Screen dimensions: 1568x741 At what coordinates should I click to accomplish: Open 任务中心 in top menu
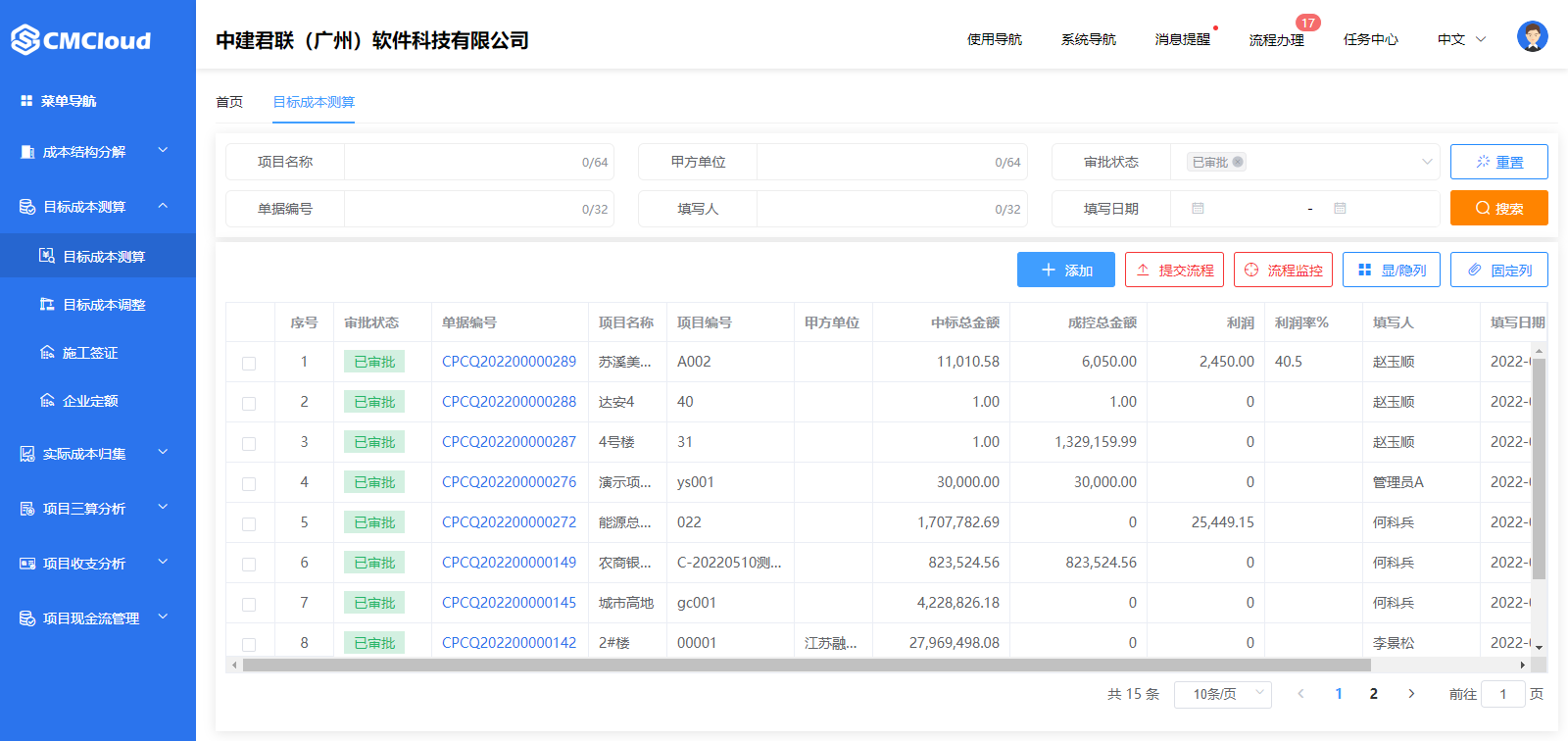[1371, 39]
